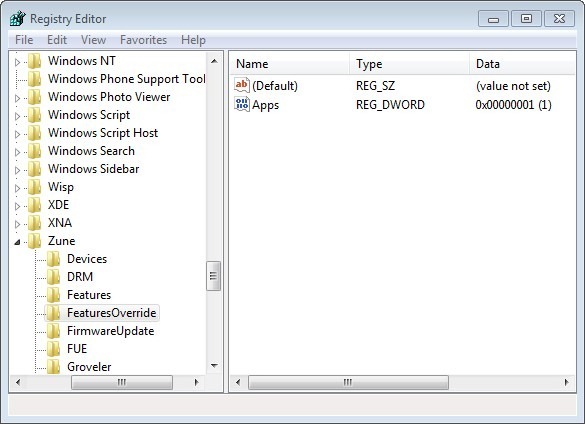Image resolution: width=585 pixels, height=424 pixels.
Task: Click the (value not set) data cell
Action: [x=513, y=86]
